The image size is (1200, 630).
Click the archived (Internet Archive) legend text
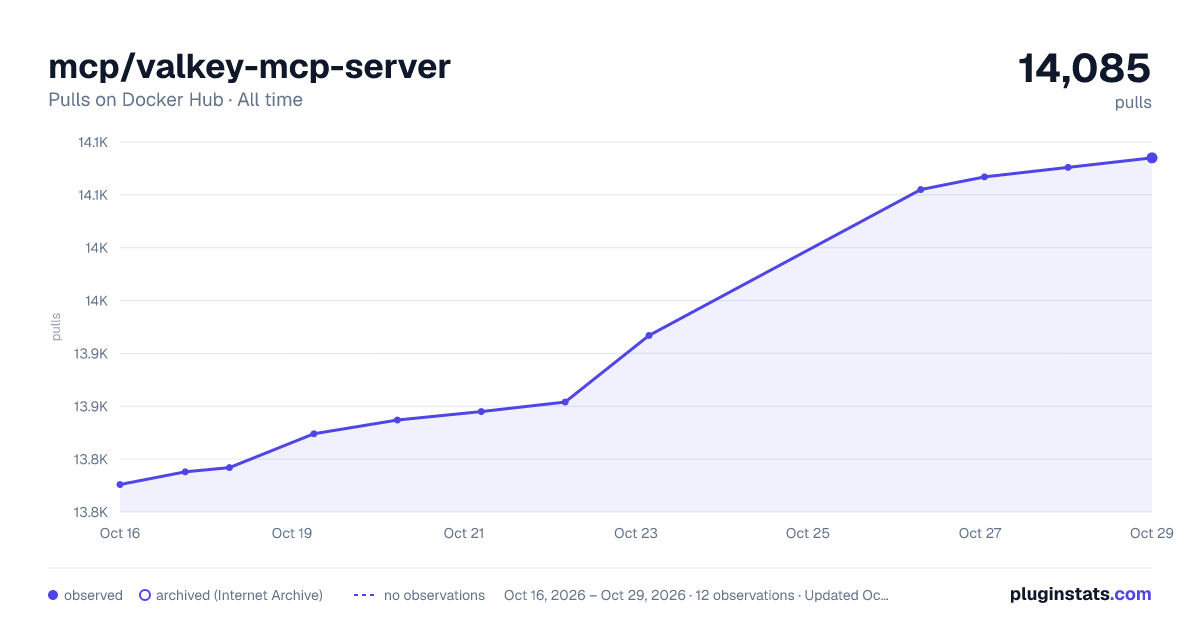click(239, 595)
